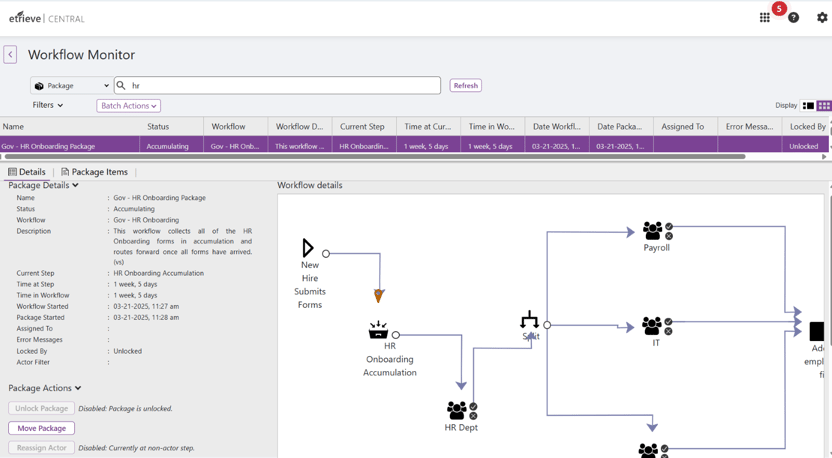Click the Refresh button
This screenshot has height=458, width=832.
pyautogui.click(x=465, y=85)
